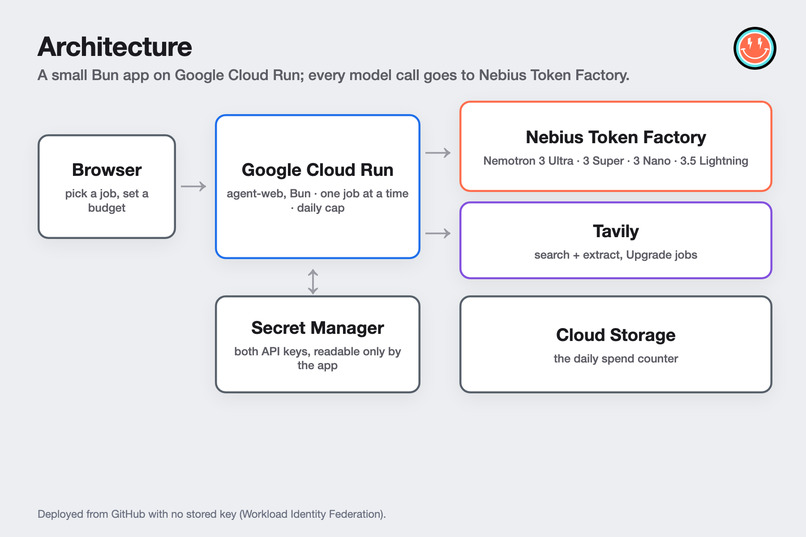This screenshot has width=806, height=537.
Task: Click the Cloud Storage box
Action: click(616, 344)
